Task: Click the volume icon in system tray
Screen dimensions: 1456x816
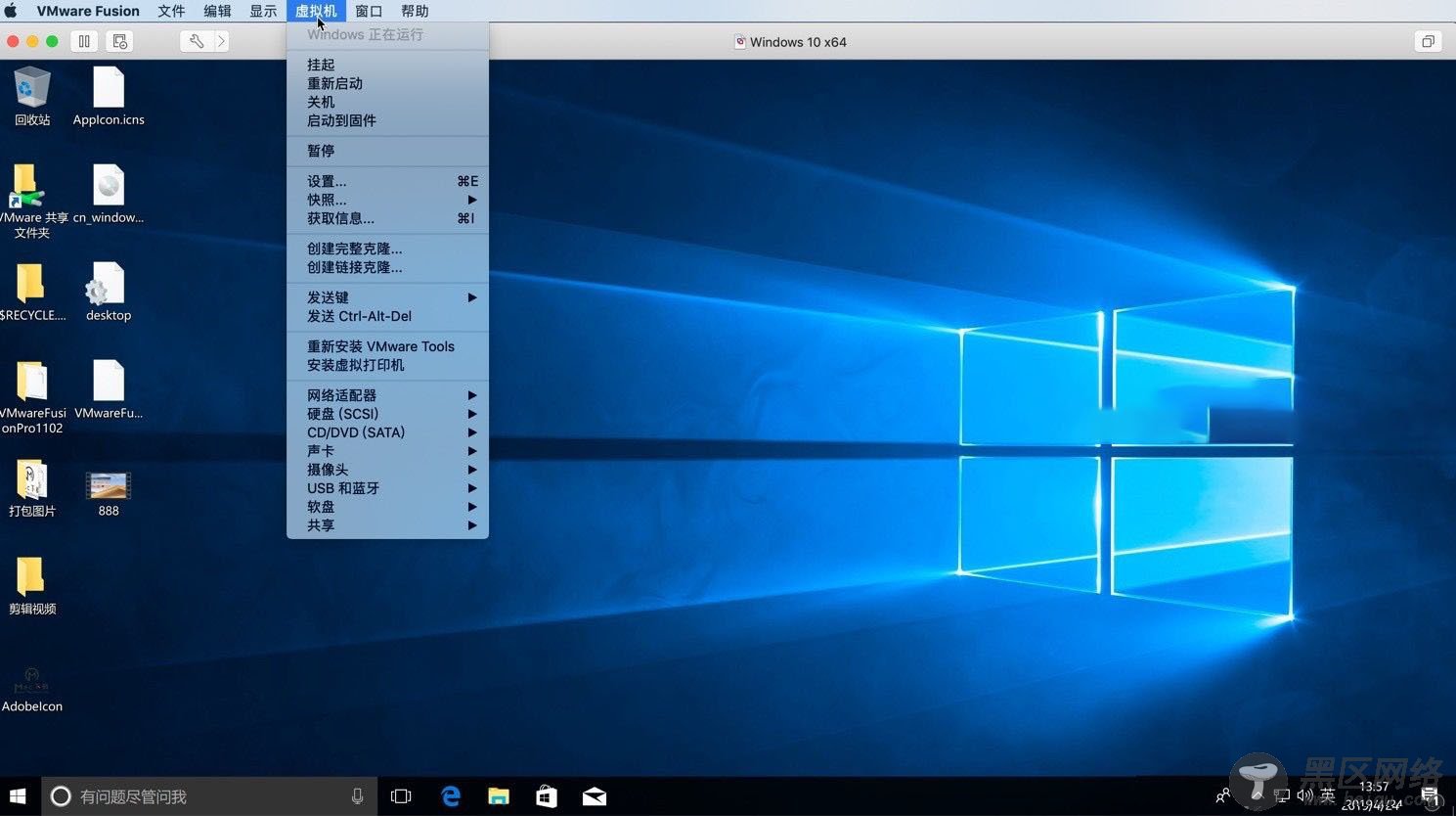Action: [1304, 795]
